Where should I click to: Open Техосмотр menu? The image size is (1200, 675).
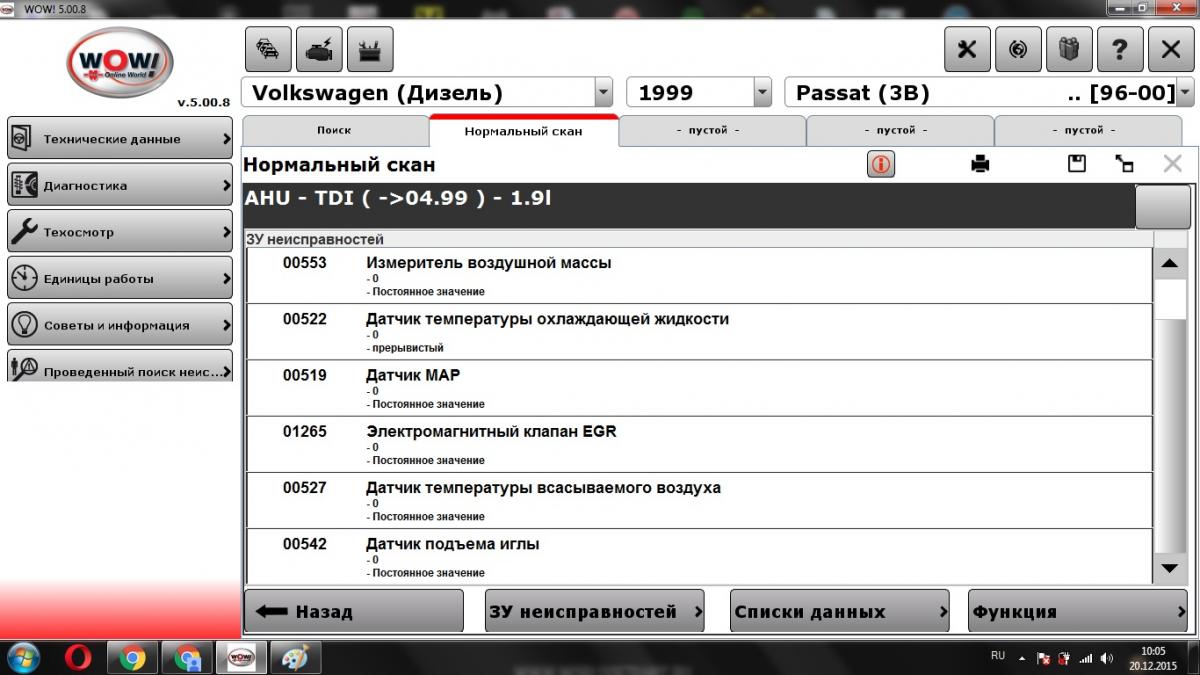click(120, 231)
